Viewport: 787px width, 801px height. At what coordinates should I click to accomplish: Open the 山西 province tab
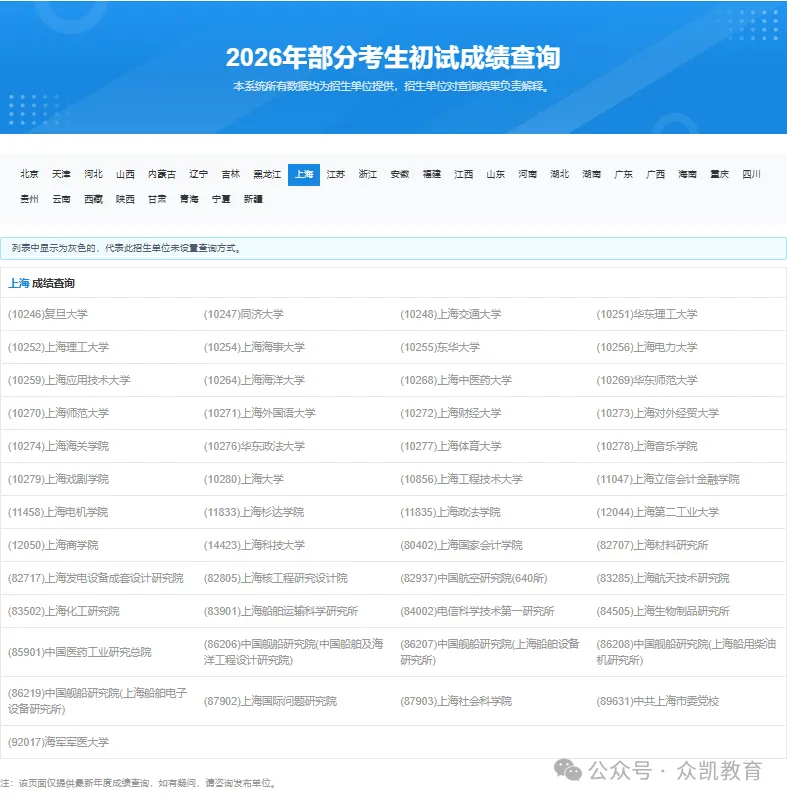pos(125,174)
